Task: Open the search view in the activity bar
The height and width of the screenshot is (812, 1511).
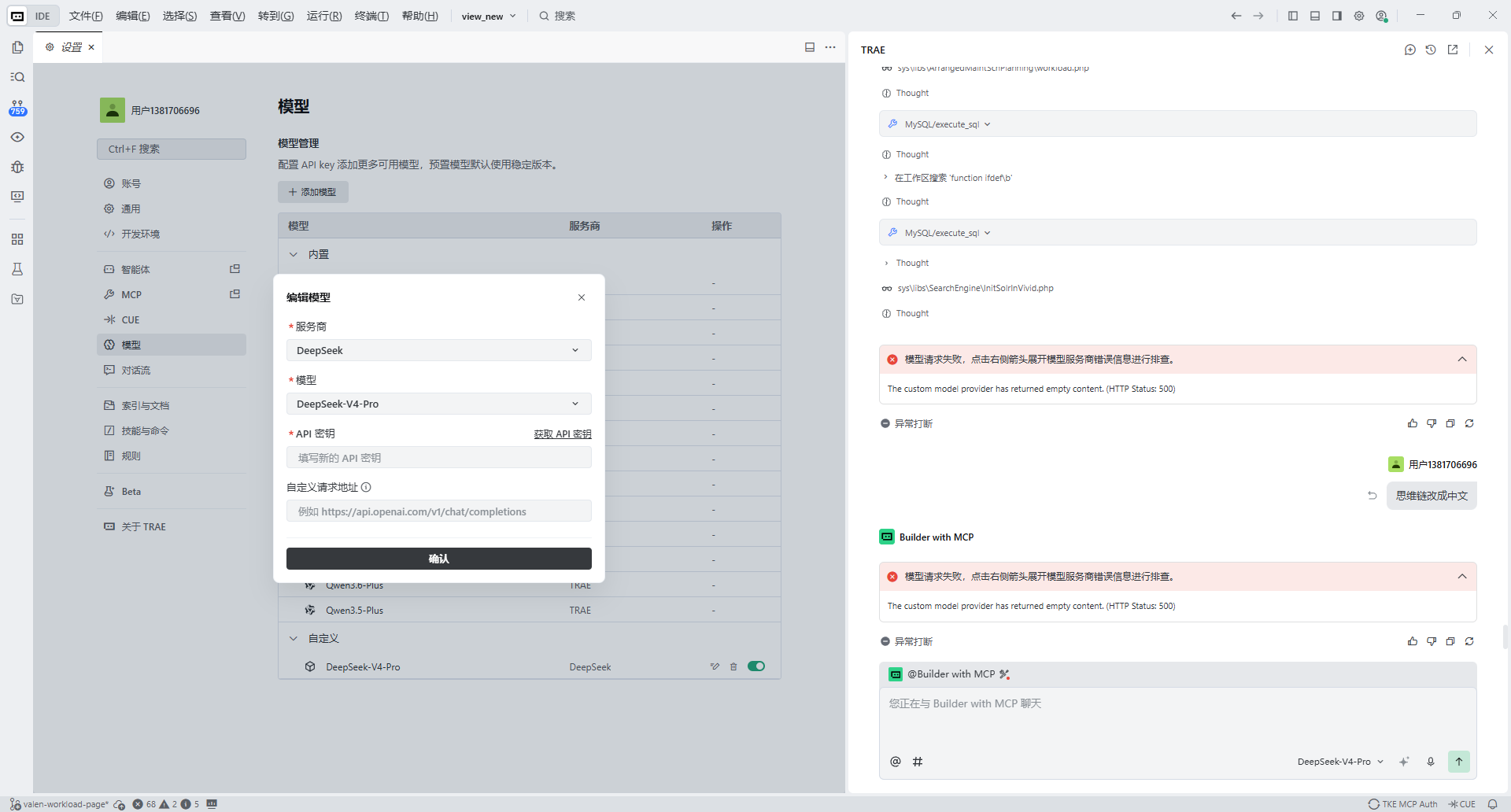Action: (17, 77)
